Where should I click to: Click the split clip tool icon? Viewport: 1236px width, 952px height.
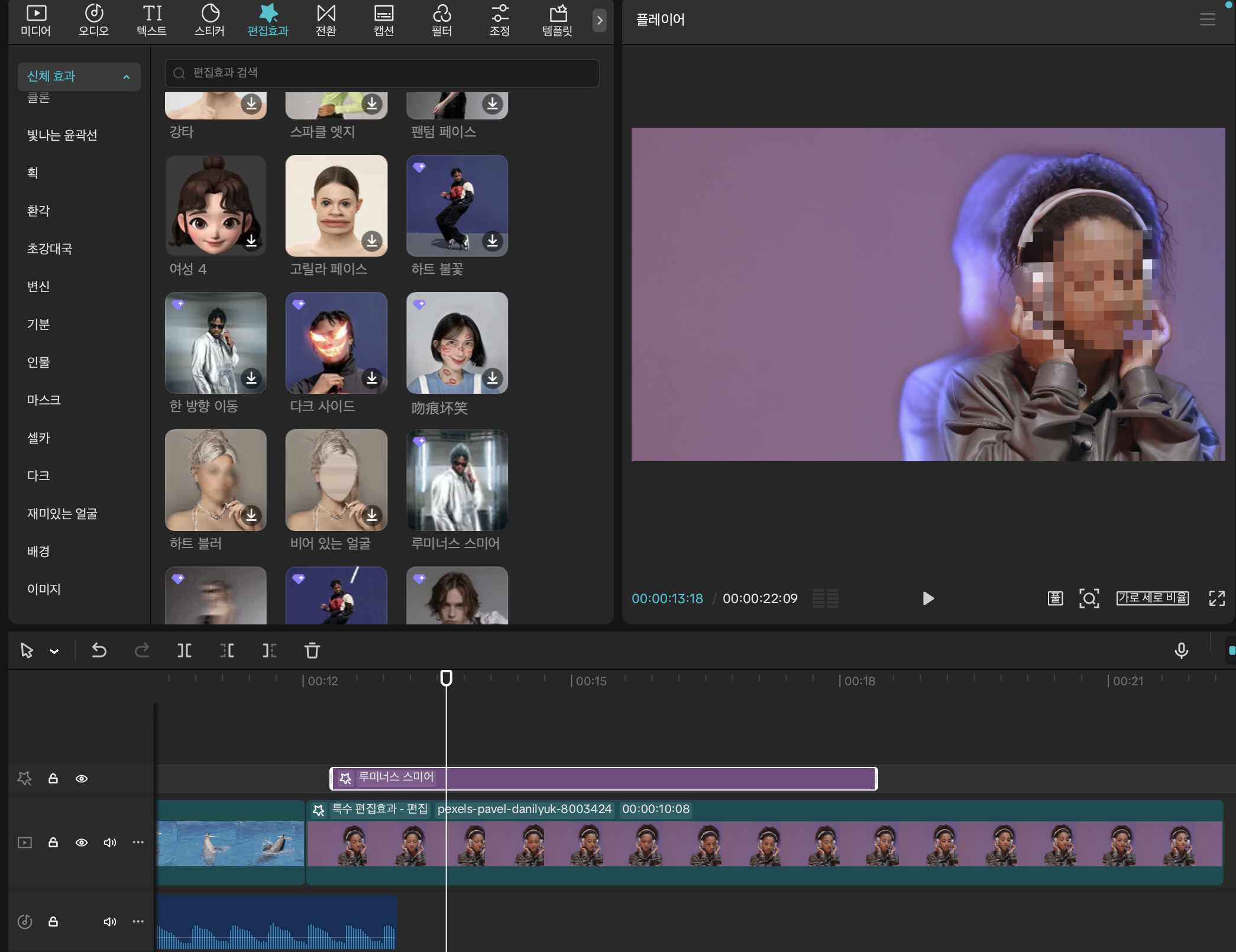(184, 651)
